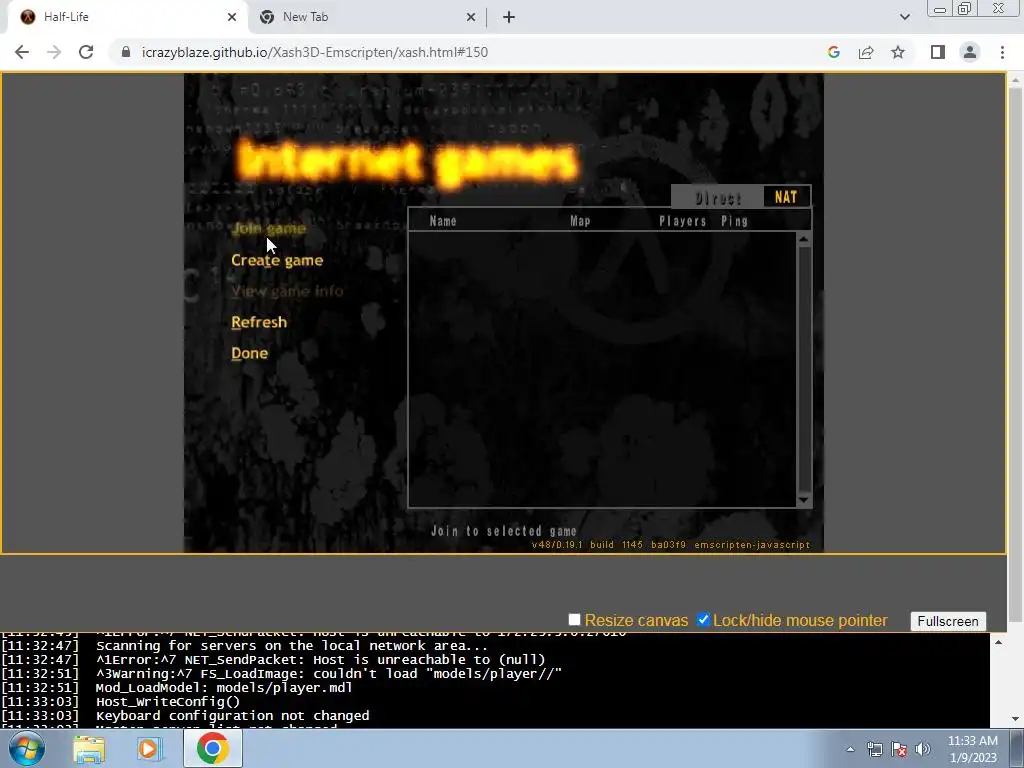Select the Direct server tab
Viewport: 1024px width, 768px height.
tap(718, 197)
